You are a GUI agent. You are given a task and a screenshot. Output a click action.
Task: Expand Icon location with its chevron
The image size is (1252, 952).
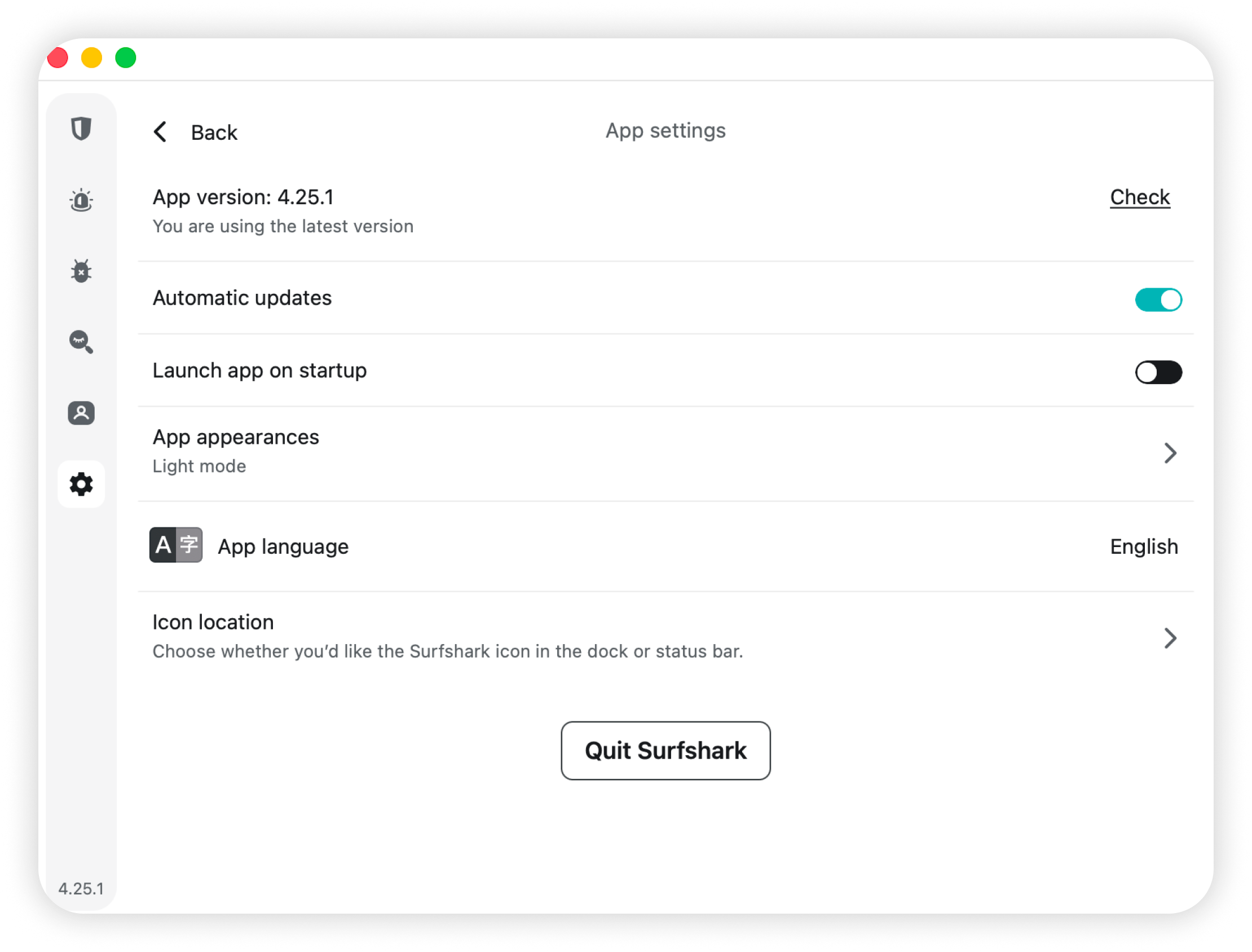[x=1170, y=638]
